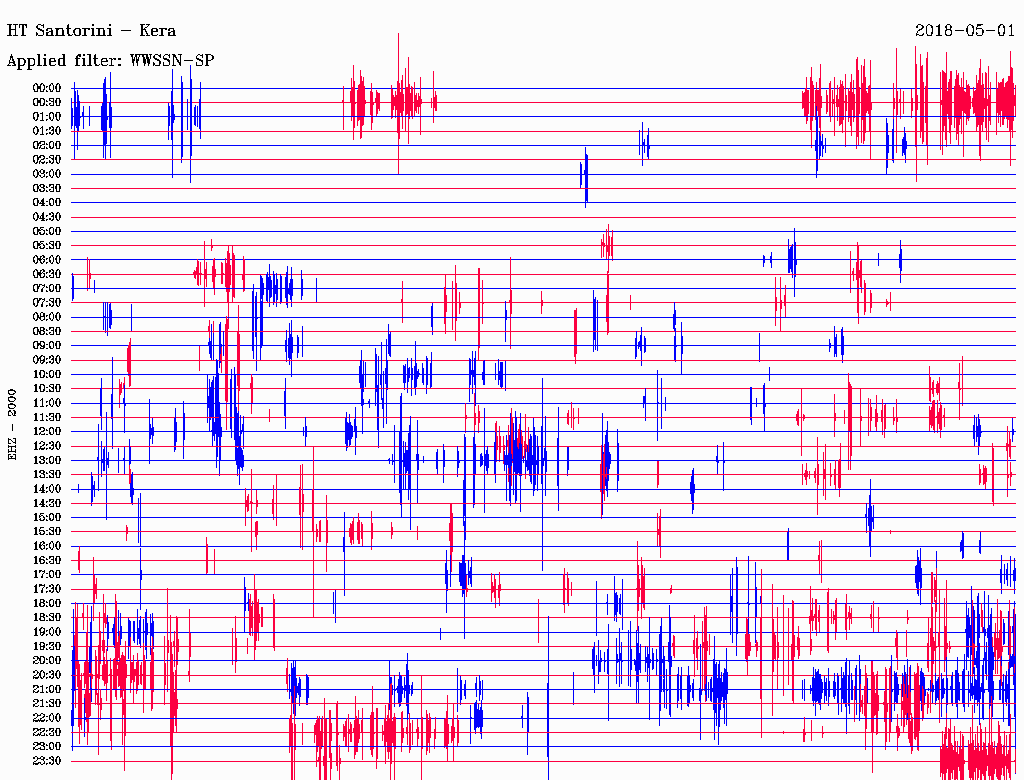Click the 12:00 time label
The image size is (1024, 780).
coord(48,432)
